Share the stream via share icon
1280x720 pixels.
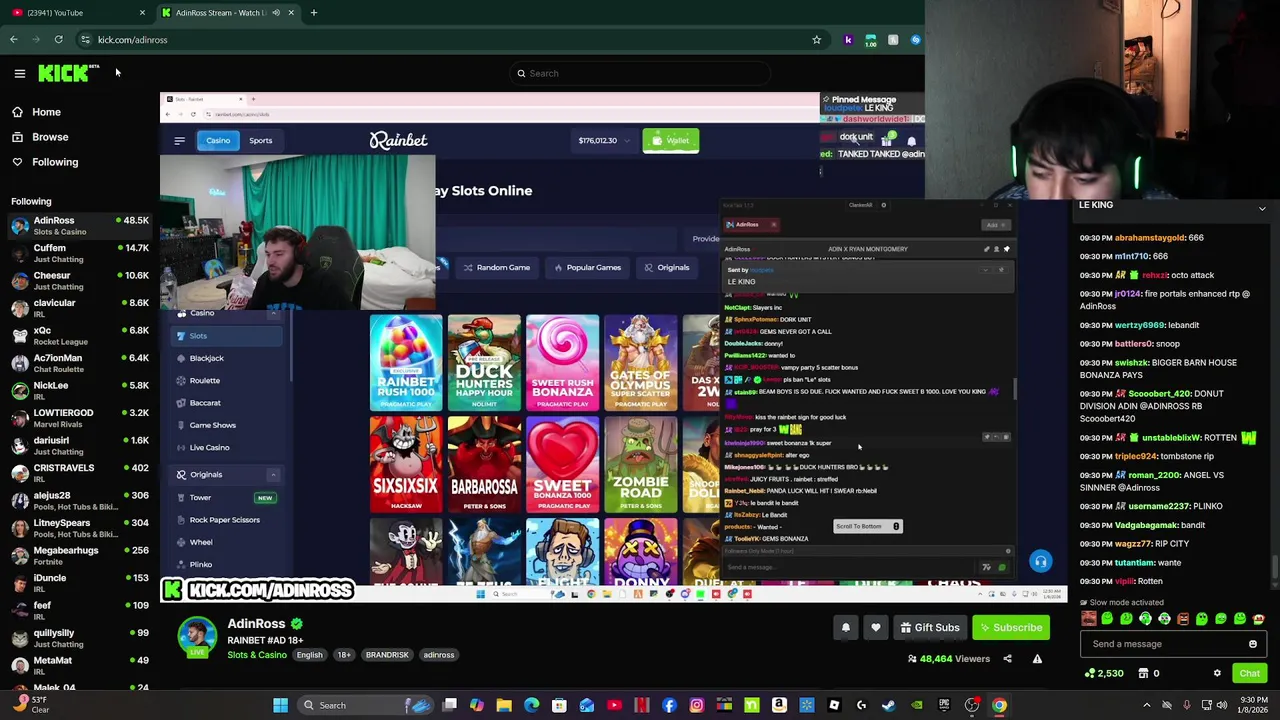click(1007, 659)
